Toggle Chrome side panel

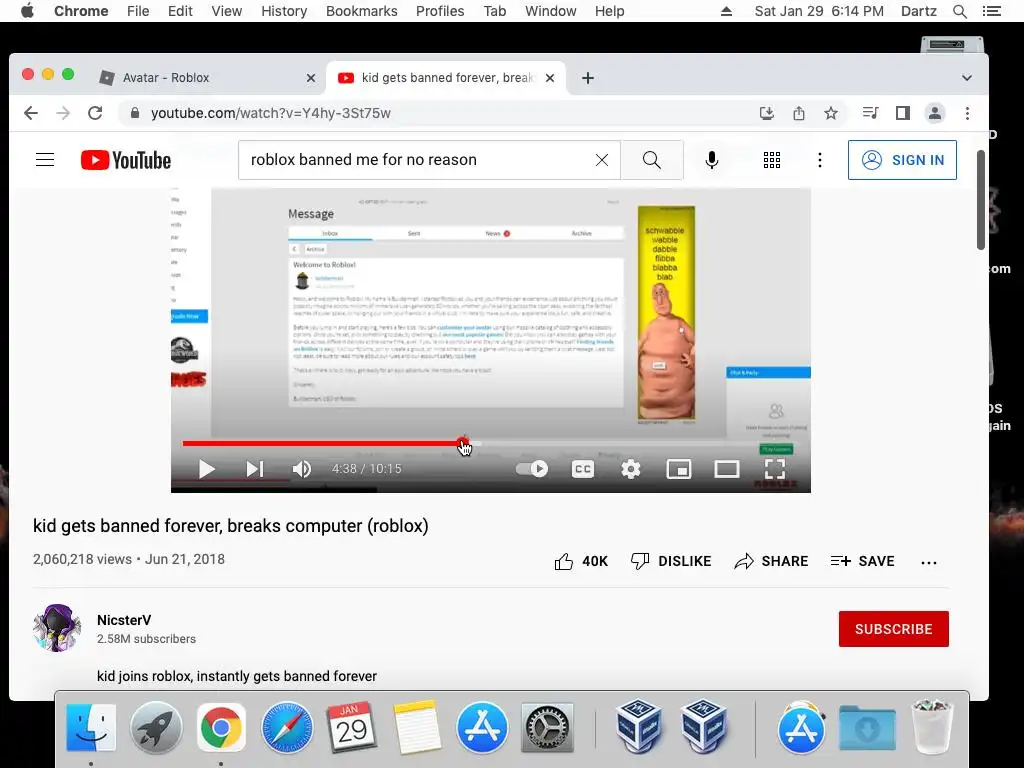tap(903, 113)
